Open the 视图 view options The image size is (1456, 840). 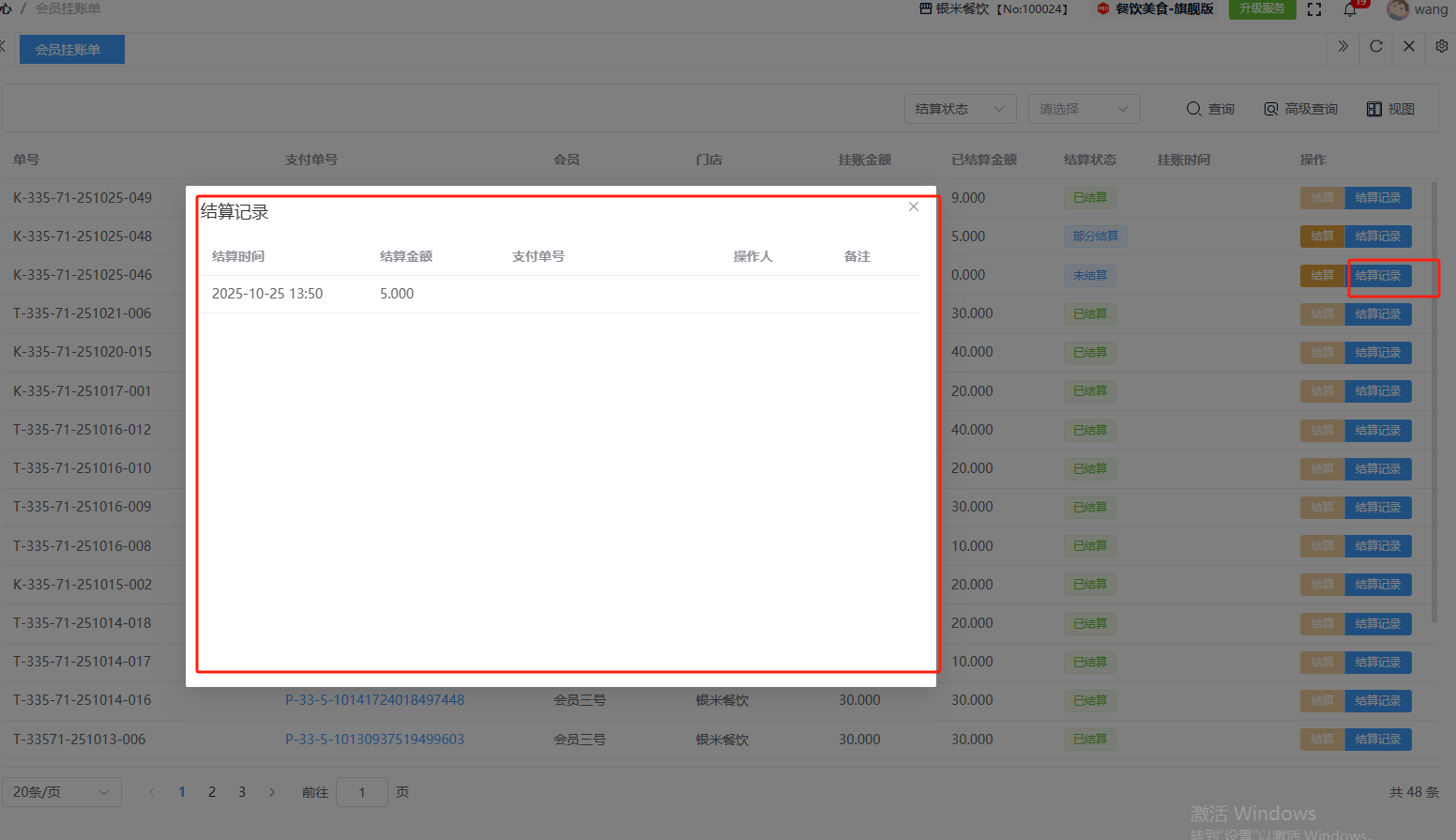(1390, 109)
